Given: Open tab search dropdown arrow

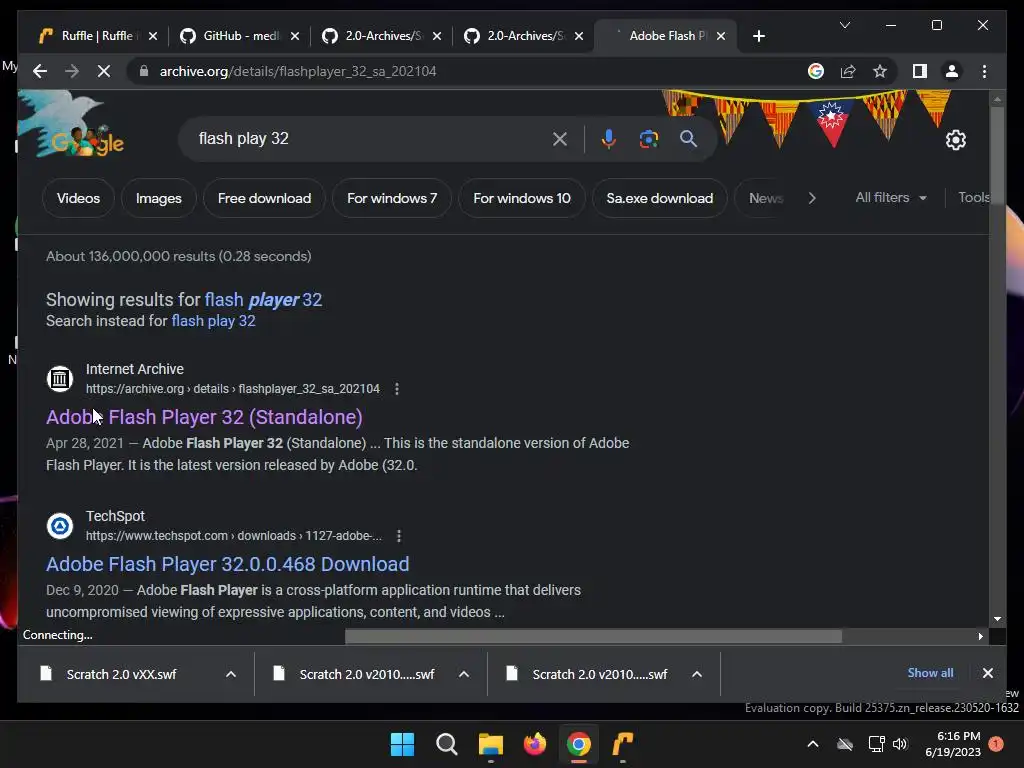Looking at the screenshot, I should (x=844, y=25).
